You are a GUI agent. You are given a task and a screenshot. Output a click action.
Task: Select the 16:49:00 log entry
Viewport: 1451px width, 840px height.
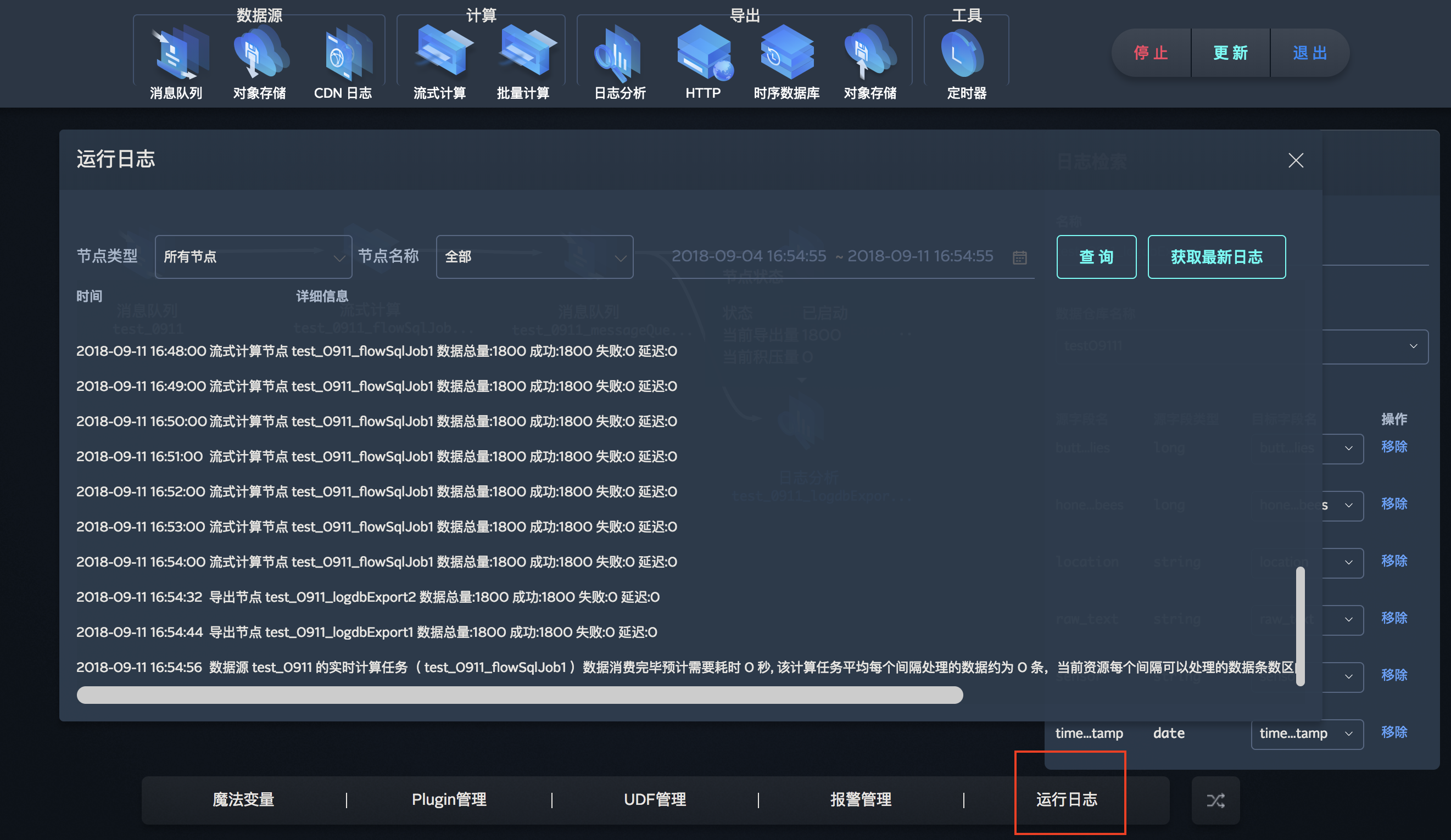377,387
